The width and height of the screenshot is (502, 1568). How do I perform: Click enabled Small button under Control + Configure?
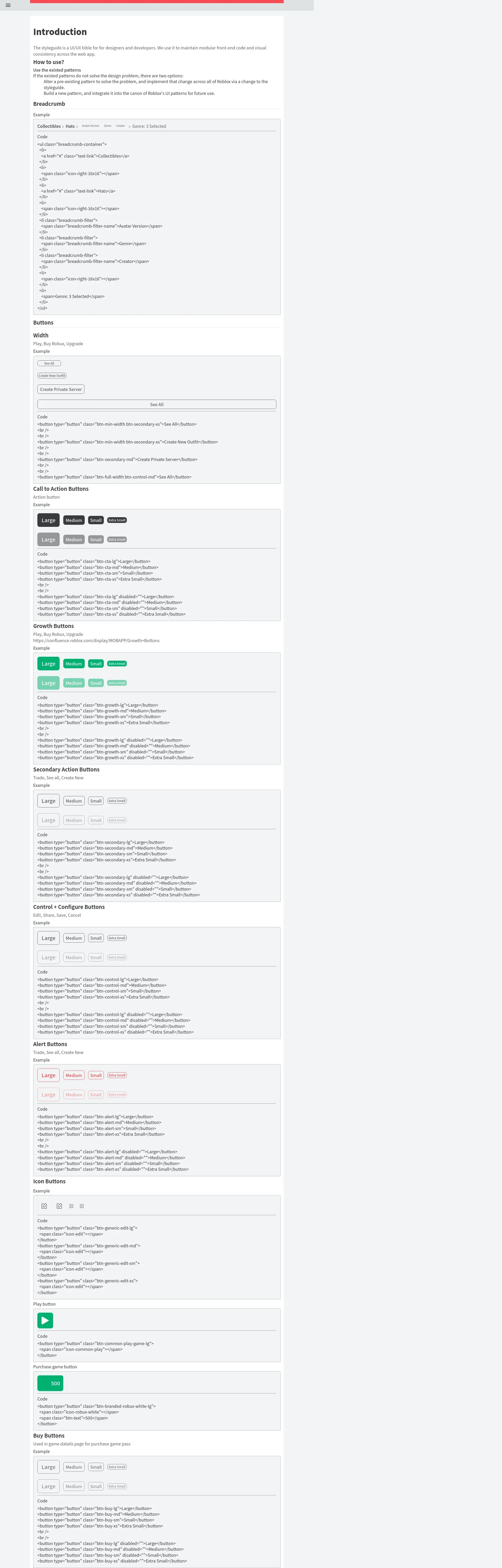pos(96,938)
